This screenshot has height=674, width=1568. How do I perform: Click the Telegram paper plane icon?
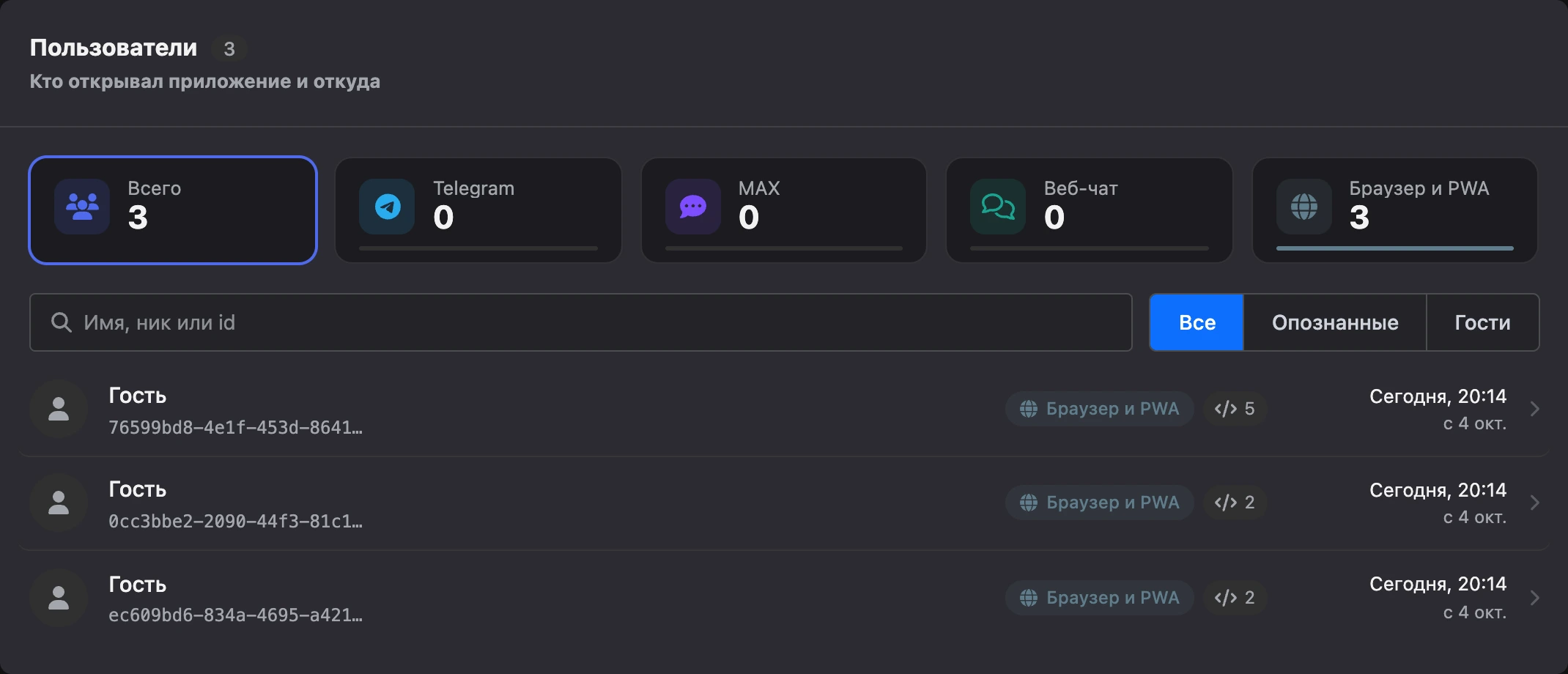[387, 207]
